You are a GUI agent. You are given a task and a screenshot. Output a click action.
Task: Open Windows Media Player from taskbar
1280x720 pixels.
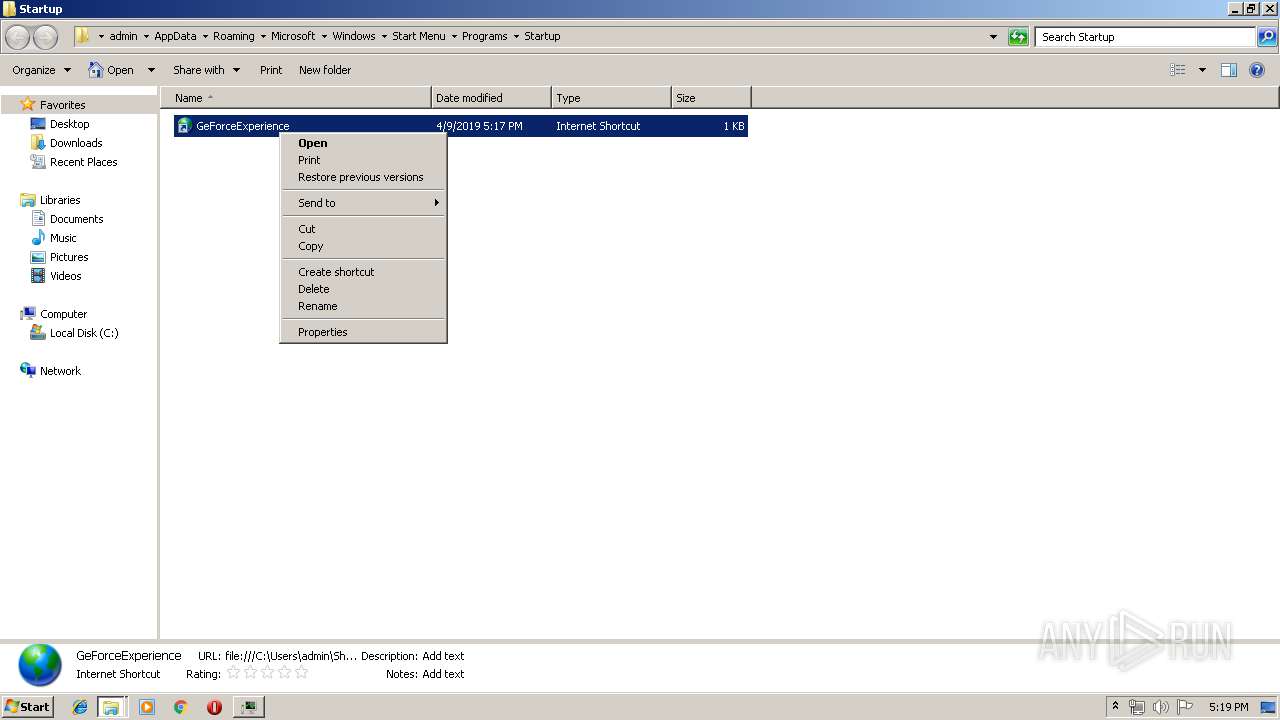tap(147, 707)
